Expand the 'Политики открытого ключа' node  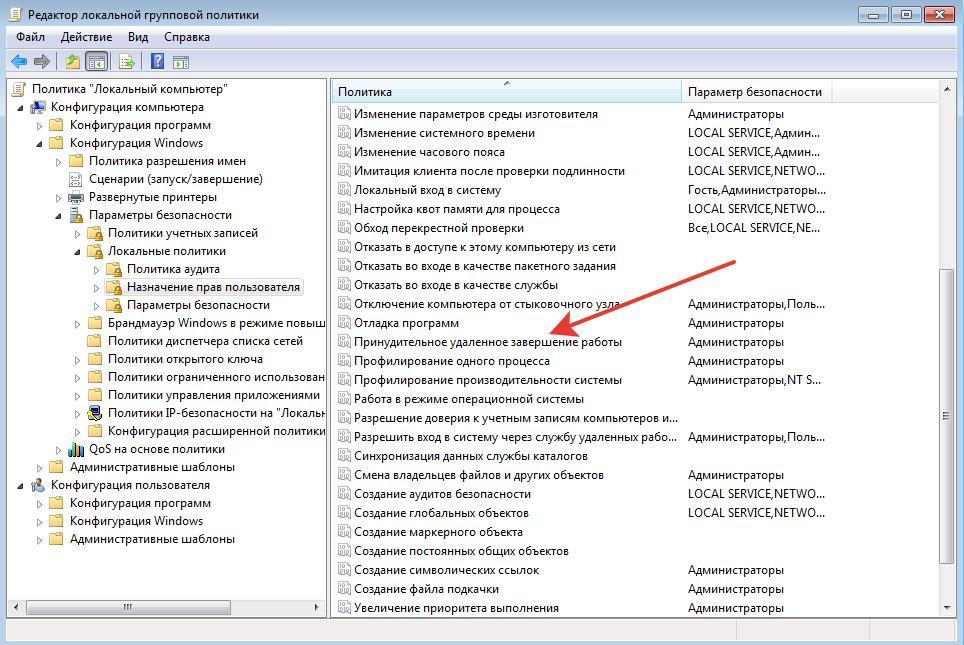pyautogui.click(x=77, y=360)
